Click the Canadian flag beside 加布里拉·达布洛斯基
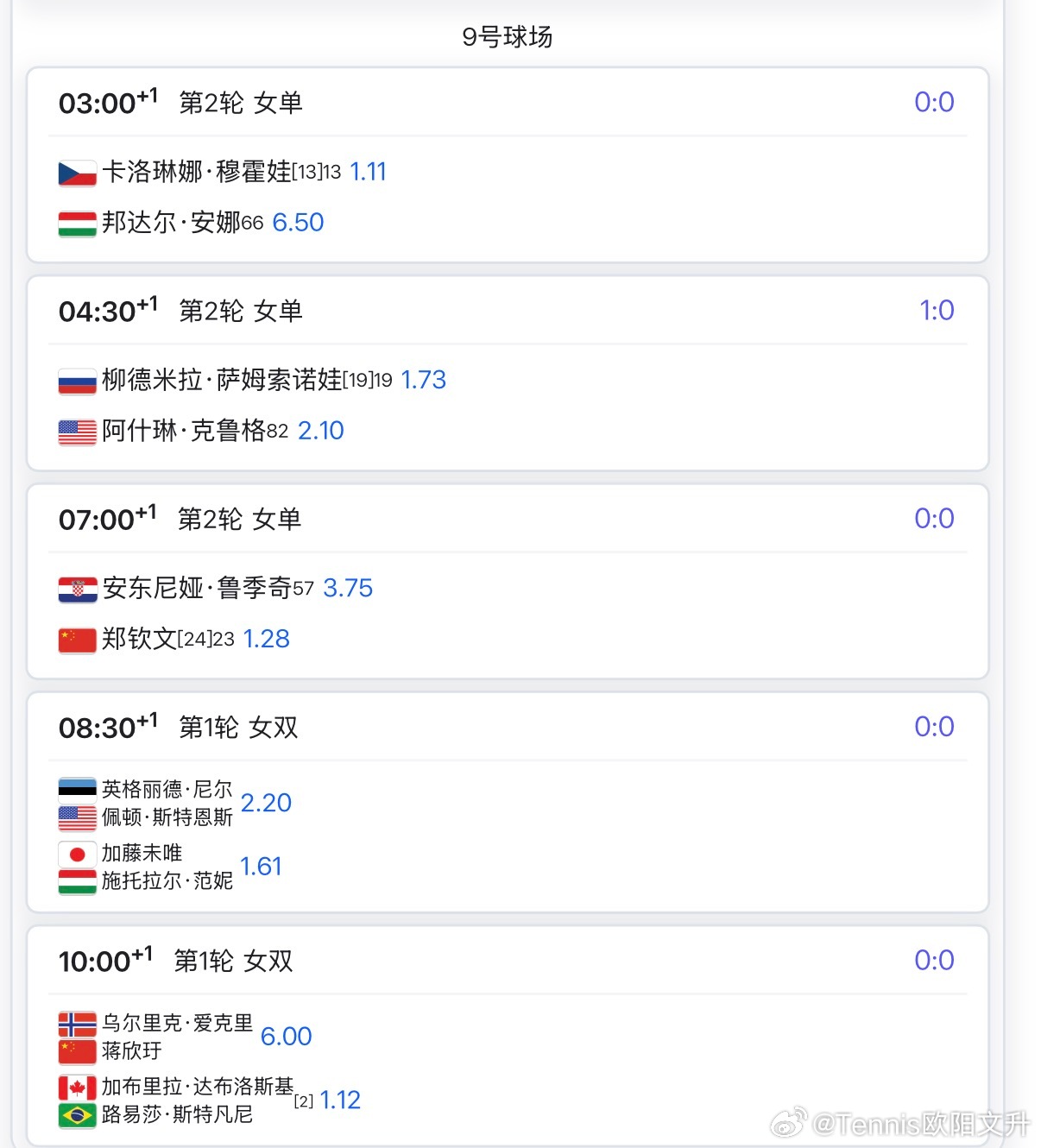Screen dimensions: 1041x1148 coord(77,1088)
